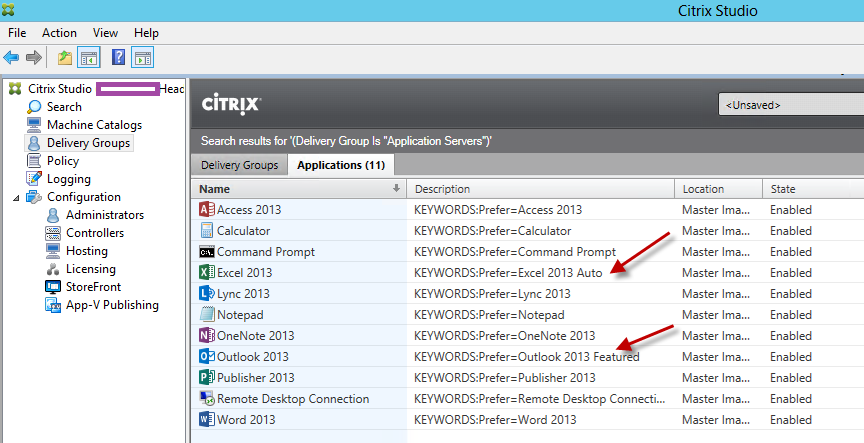The height and width of the screenshot is (443, 864).
Task: Sort by the Description column header
Action: point(541,188)
